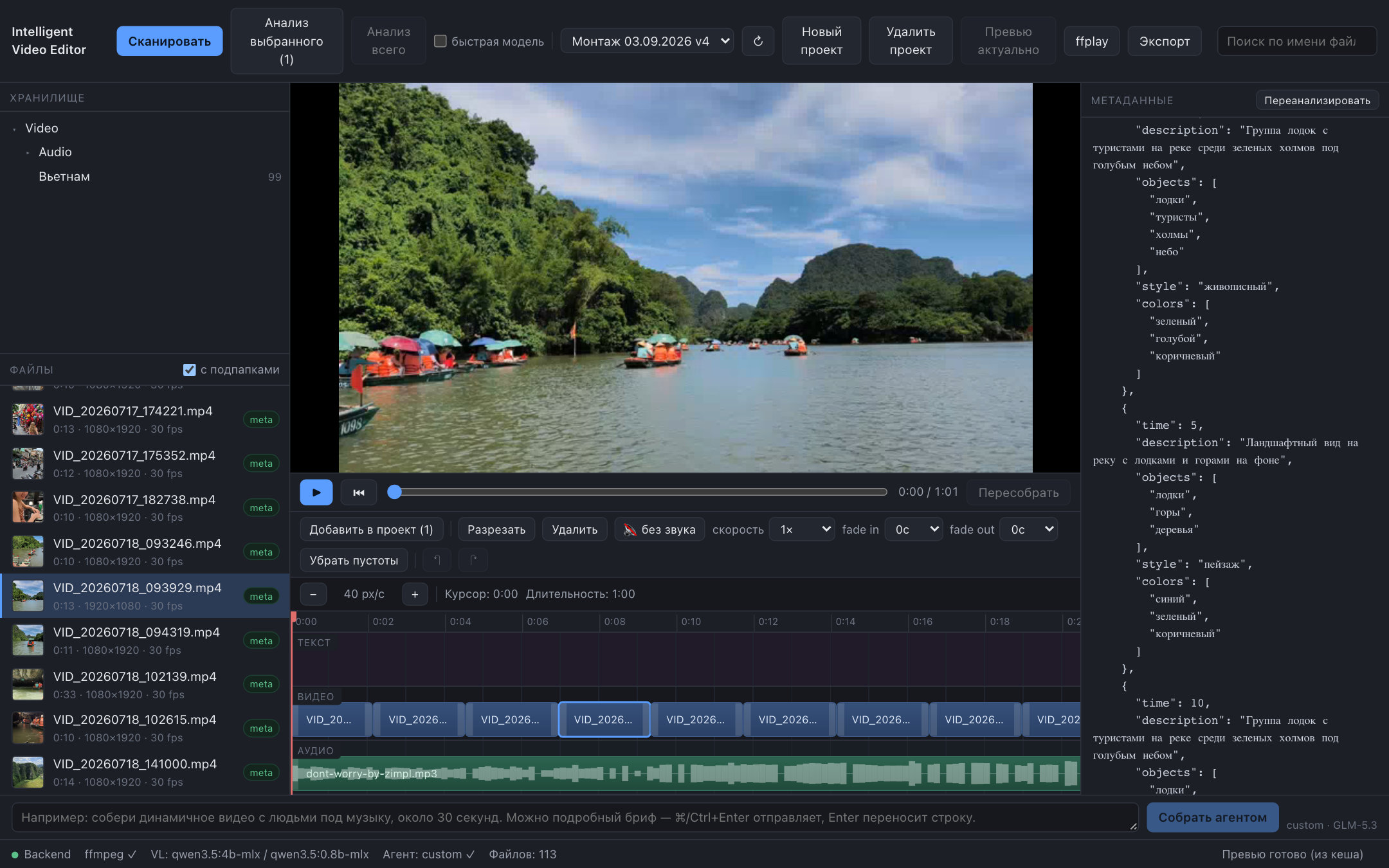Viewport: 1389px width, 868px height.
Task: Click thumbnail of VID_20260718_094319.mp4
Action: 28,640
